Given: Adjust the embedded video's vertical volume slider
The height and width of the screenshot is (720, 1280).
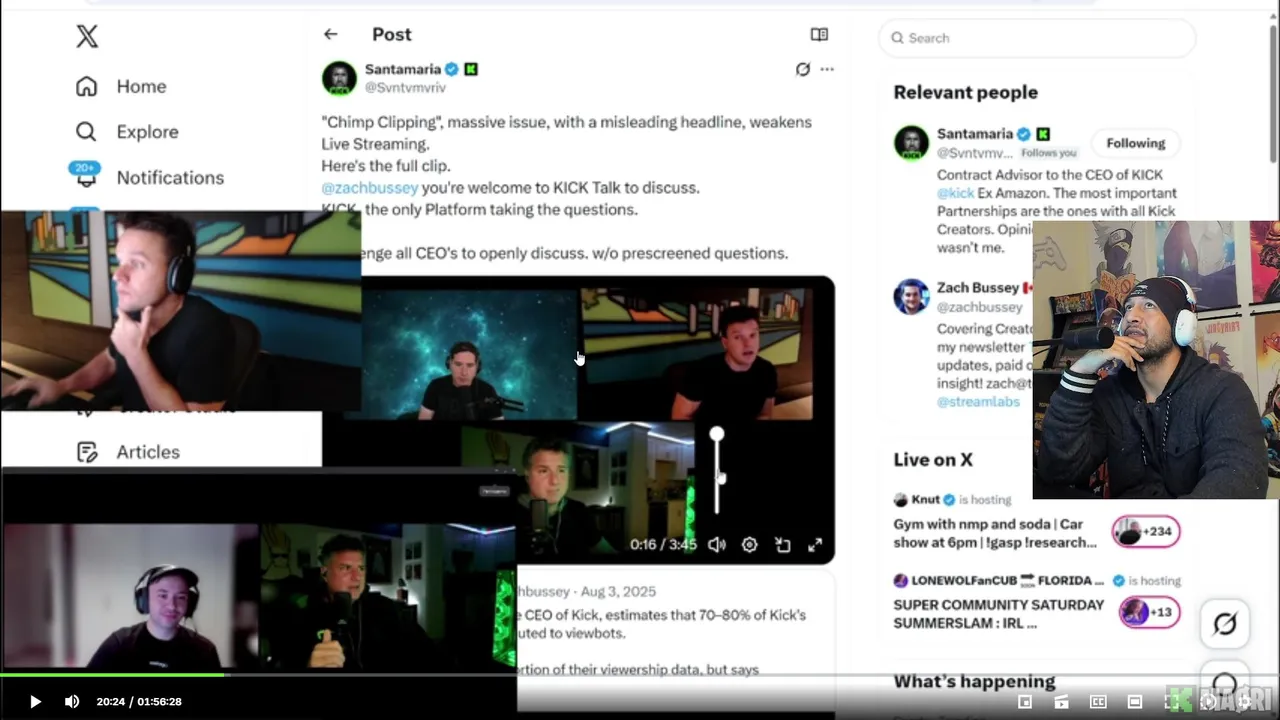Looking at the screenshot, I should pyautogui.click(x=717, y=470).
